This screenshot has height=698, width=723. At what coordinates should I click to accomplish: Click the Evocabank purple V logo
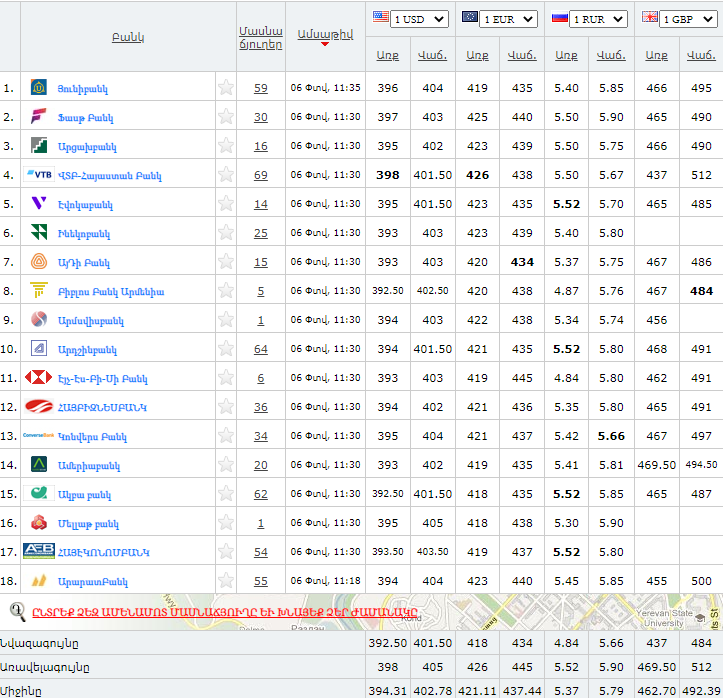tap(39, 203)
